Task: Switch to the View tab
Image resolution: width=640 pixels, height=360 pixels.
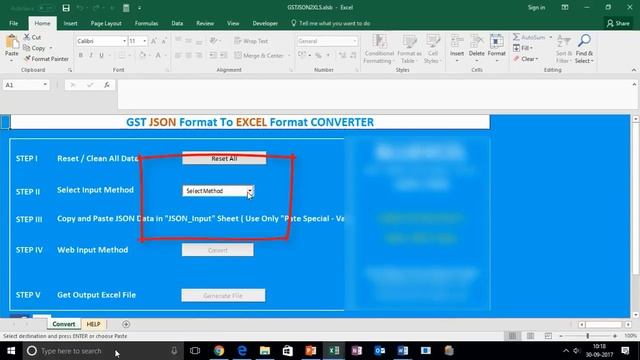Action: [233, 23]
